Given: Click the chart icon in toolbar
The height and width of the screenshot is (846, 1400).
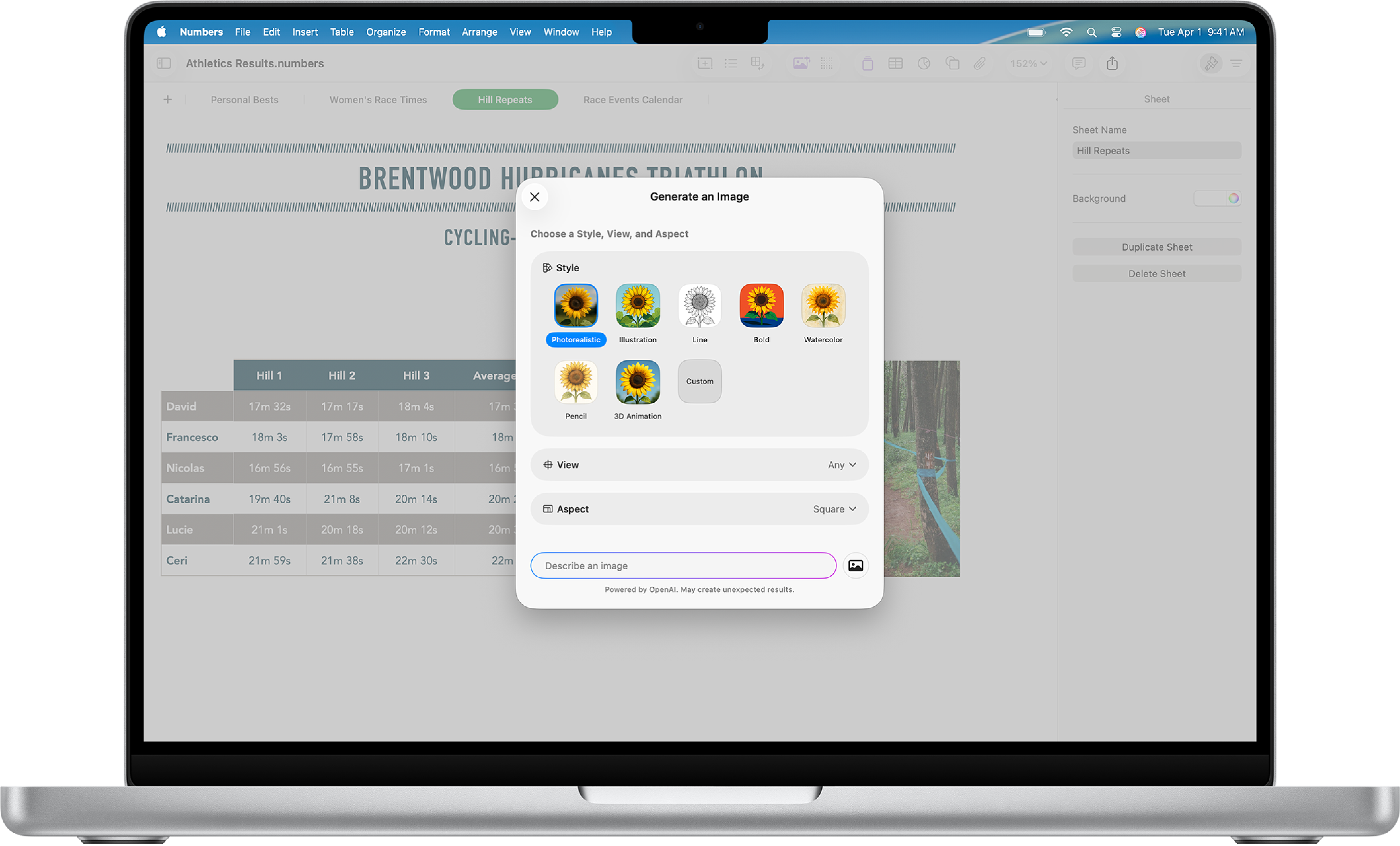Looking at the screenshot, I should coord(923,64).
